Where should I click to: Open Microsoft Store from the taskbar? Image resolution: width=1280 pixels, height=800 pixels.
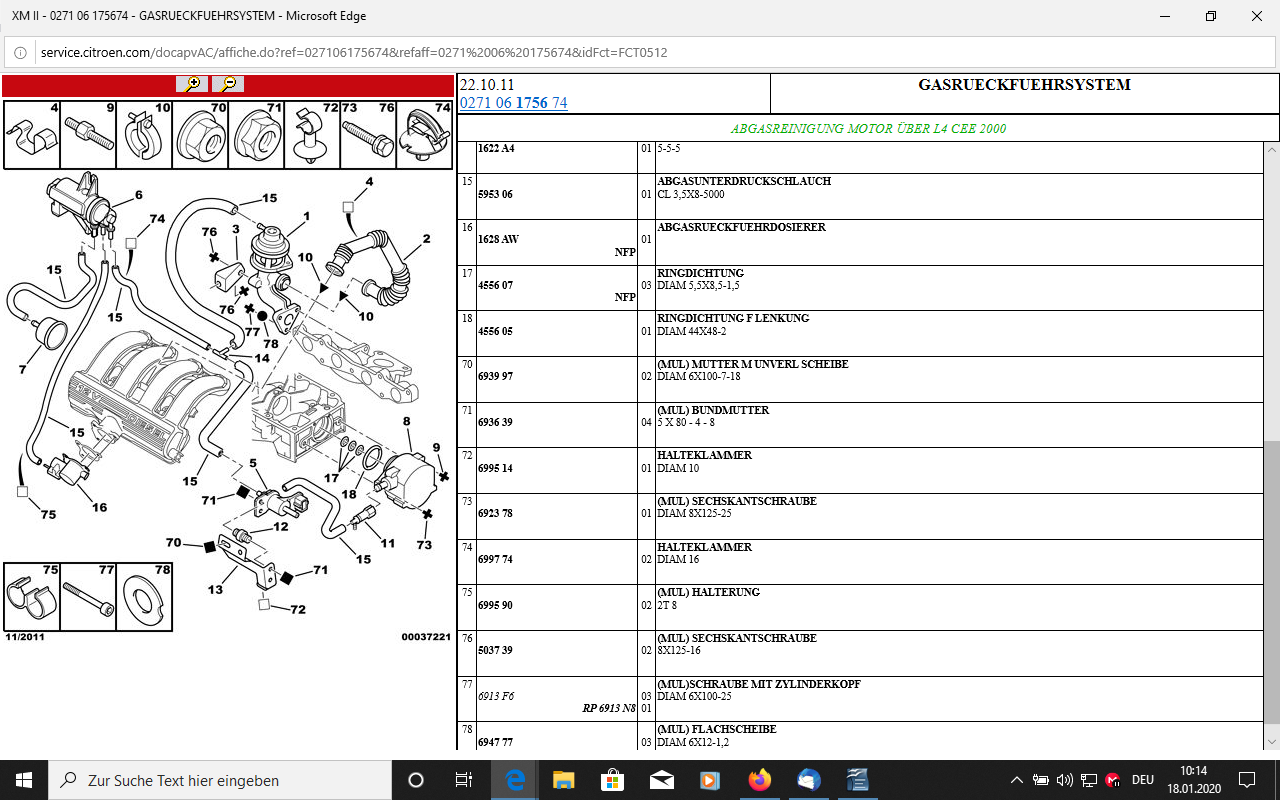tap(612, 780)
